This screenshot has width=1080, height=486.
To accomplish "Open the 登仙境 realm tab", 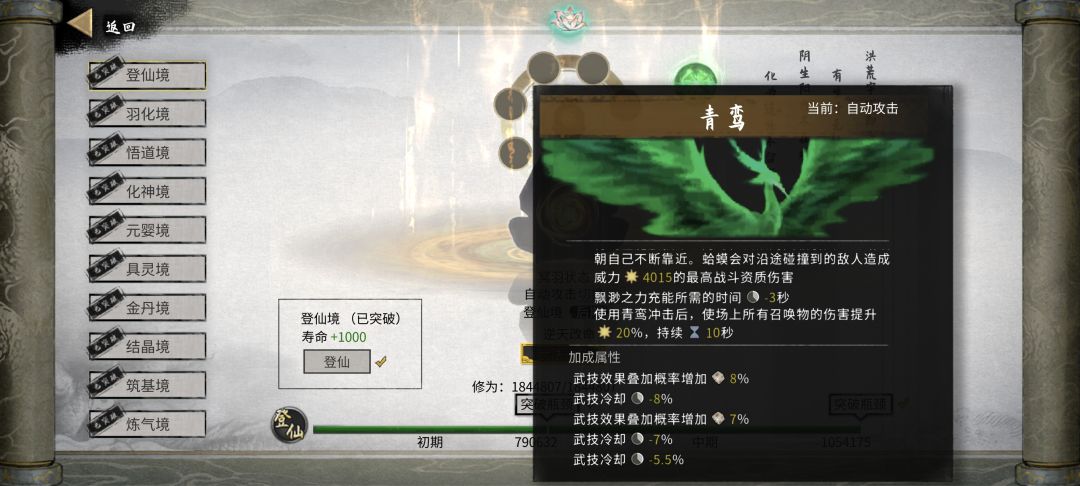I will click(x=147, y=75).
